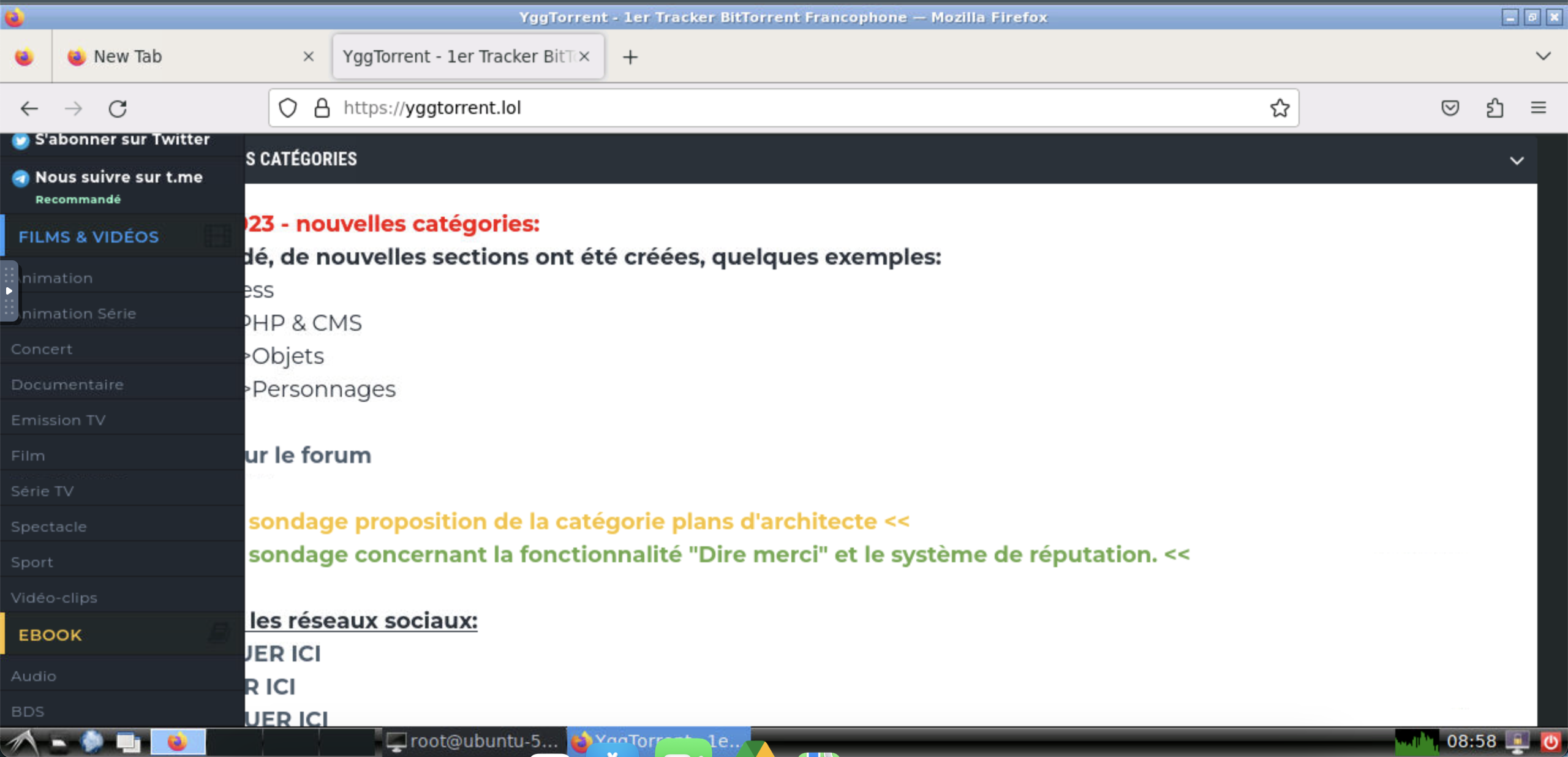Open the Pocket save icon in toolbar
This screenshot has width=1568, height=757.
tap(1450, 108)
